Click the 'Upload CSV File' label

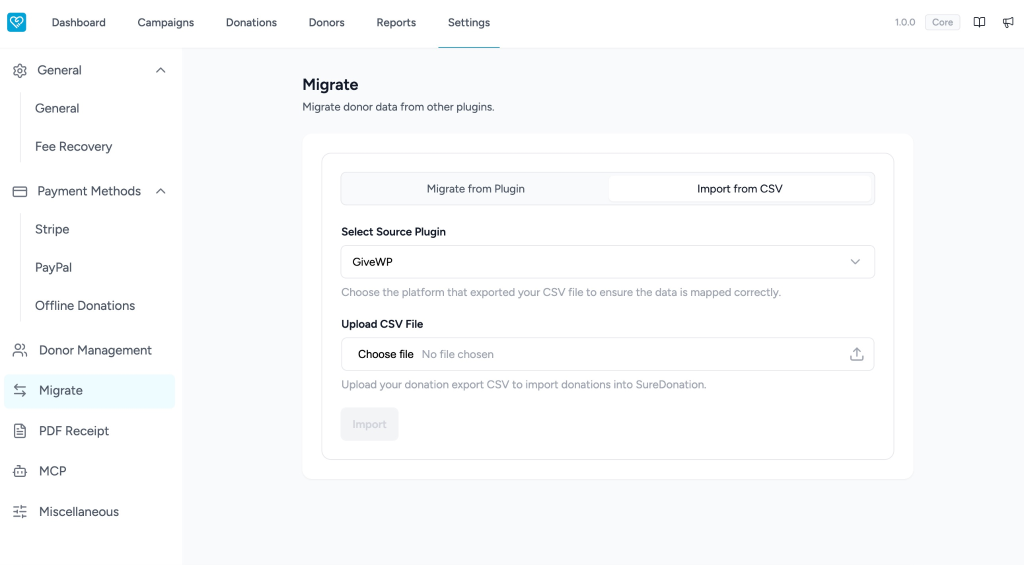pyautogui.click(x=382, y=324)
